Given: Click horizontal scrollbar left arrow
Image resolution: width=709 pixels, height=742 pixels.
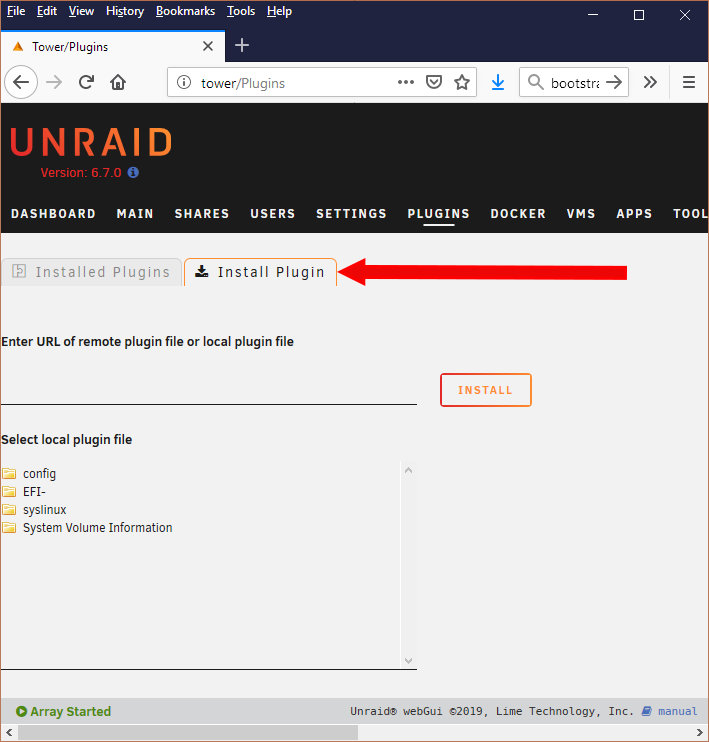Looking at the screenshot, I should (9, 733).
